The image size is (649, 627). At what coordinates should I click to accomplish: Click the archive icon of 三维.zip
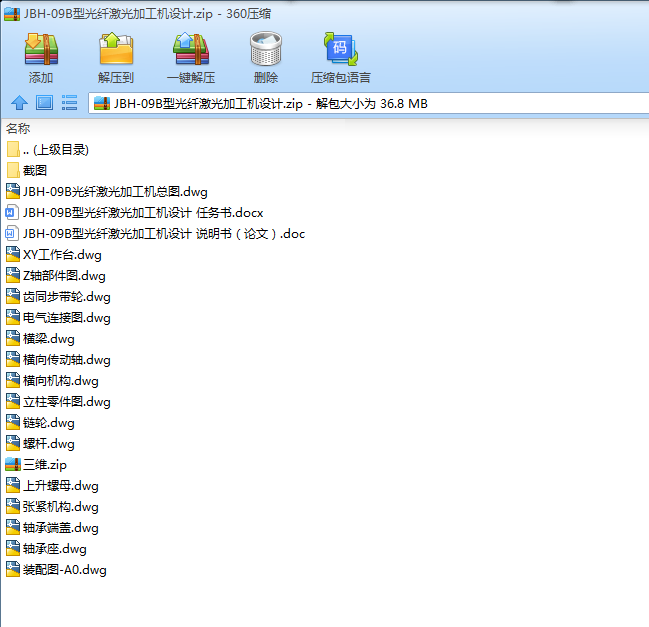click(x=13, y=465)
